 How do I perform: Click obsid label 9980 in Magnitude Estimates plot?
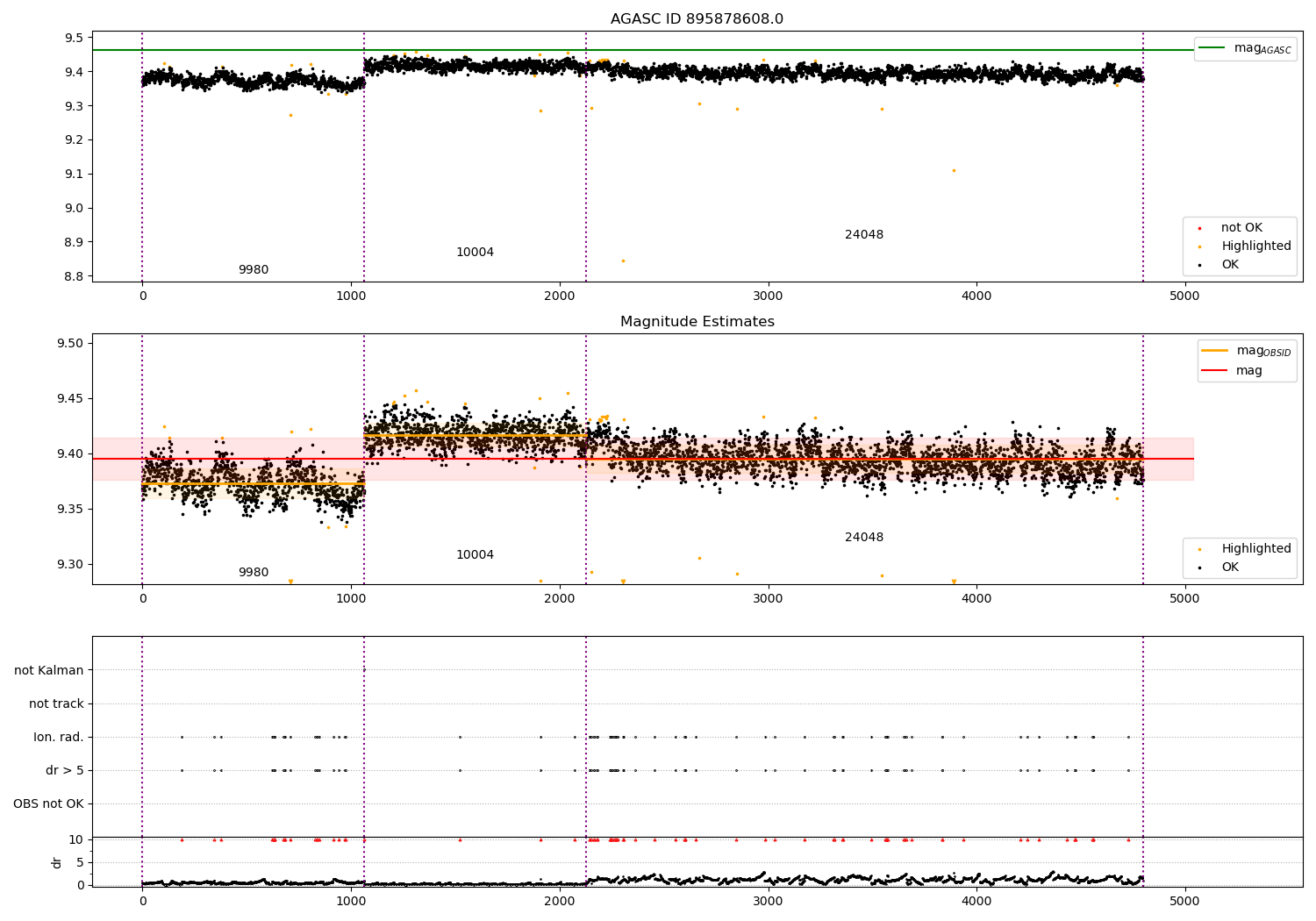(x=254, y=573)
